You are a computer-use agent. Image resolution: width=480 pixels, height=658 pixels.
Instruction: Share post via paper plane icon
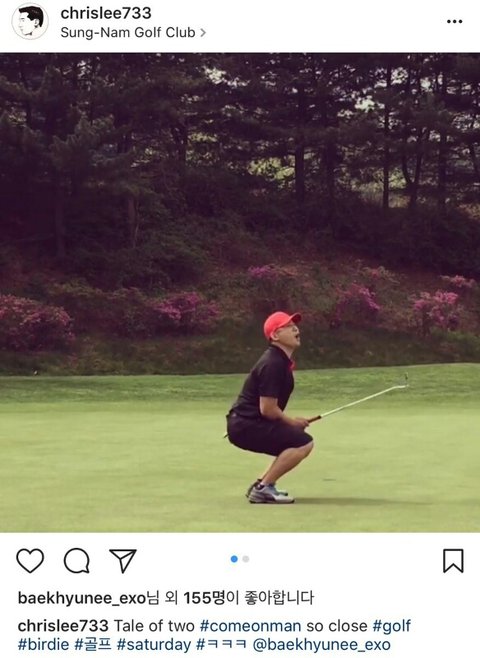[123, 560]
